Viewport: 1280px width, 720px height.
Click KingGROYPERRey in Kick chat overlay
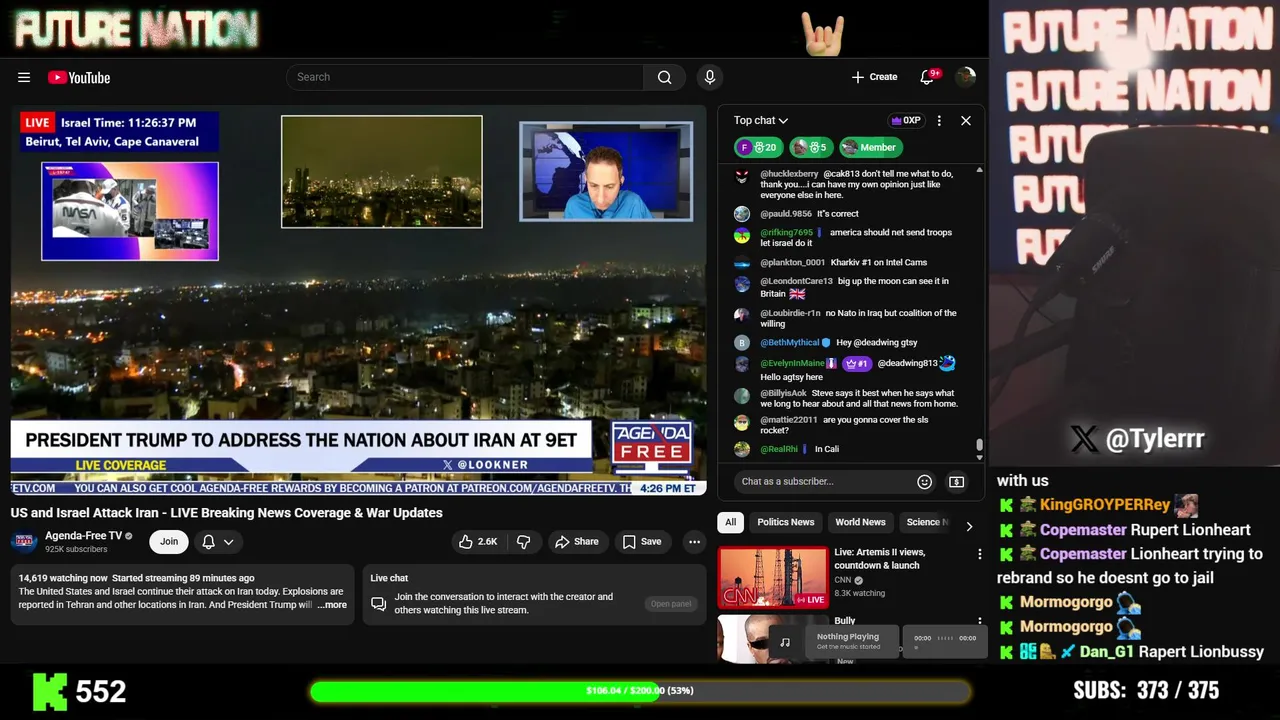point(1105,505)
